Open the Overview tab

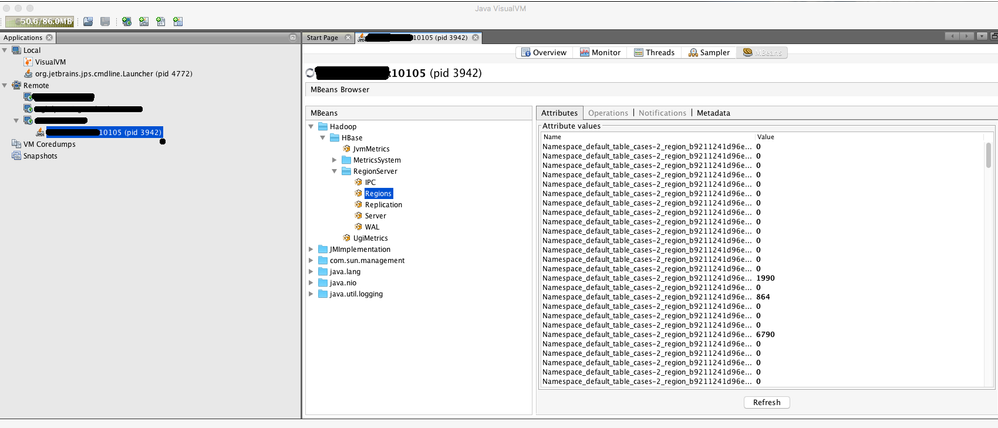pyautogui.click(x=544, y=52)
